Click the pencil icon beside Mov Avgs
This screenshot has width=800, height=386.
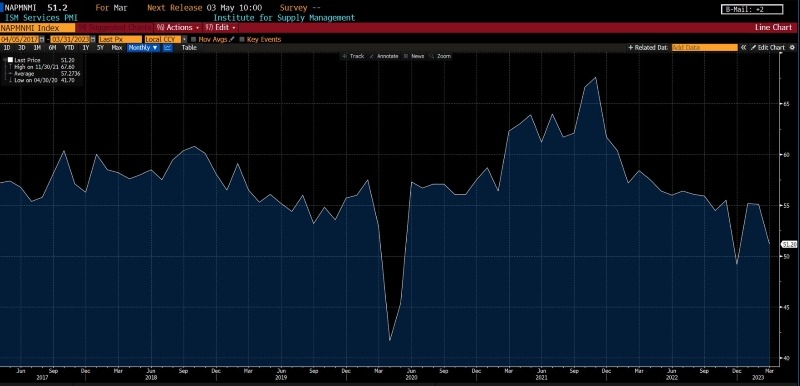click(232, 39)
